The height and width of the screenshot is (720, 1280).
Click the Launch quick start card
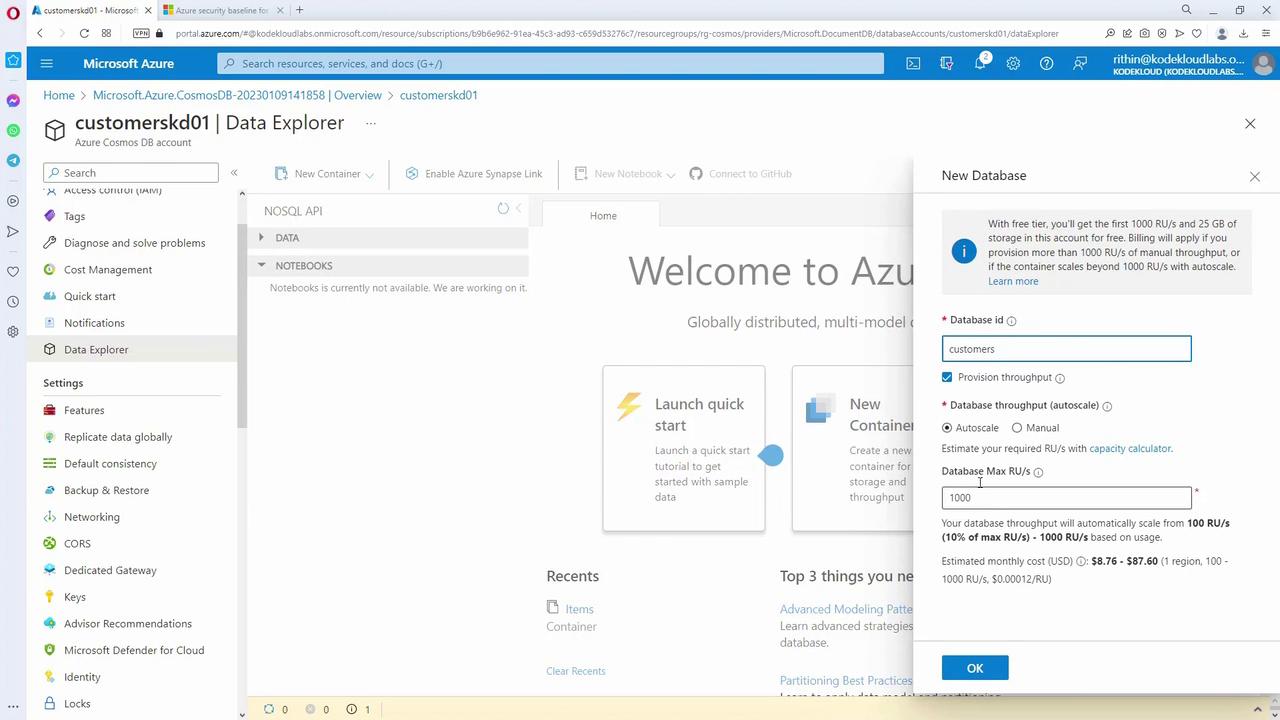click(684, 448)
